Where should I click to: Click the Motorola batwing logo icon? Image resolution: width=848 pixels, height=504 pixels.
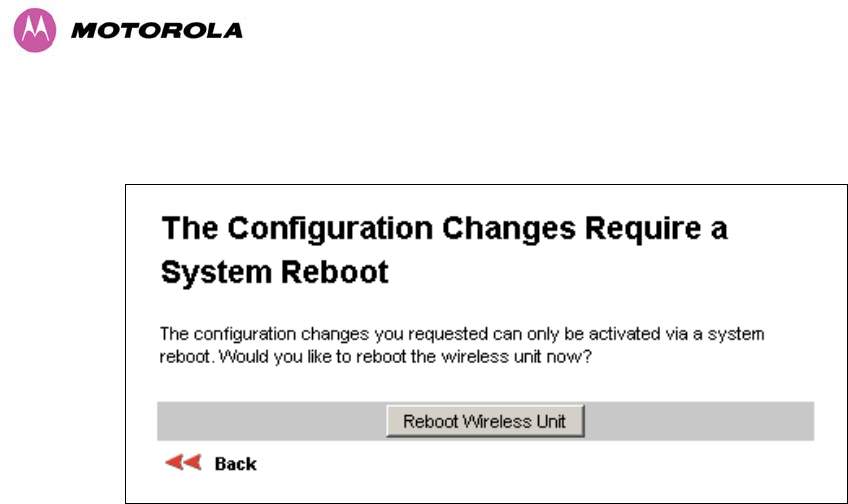tap(34, 30)
